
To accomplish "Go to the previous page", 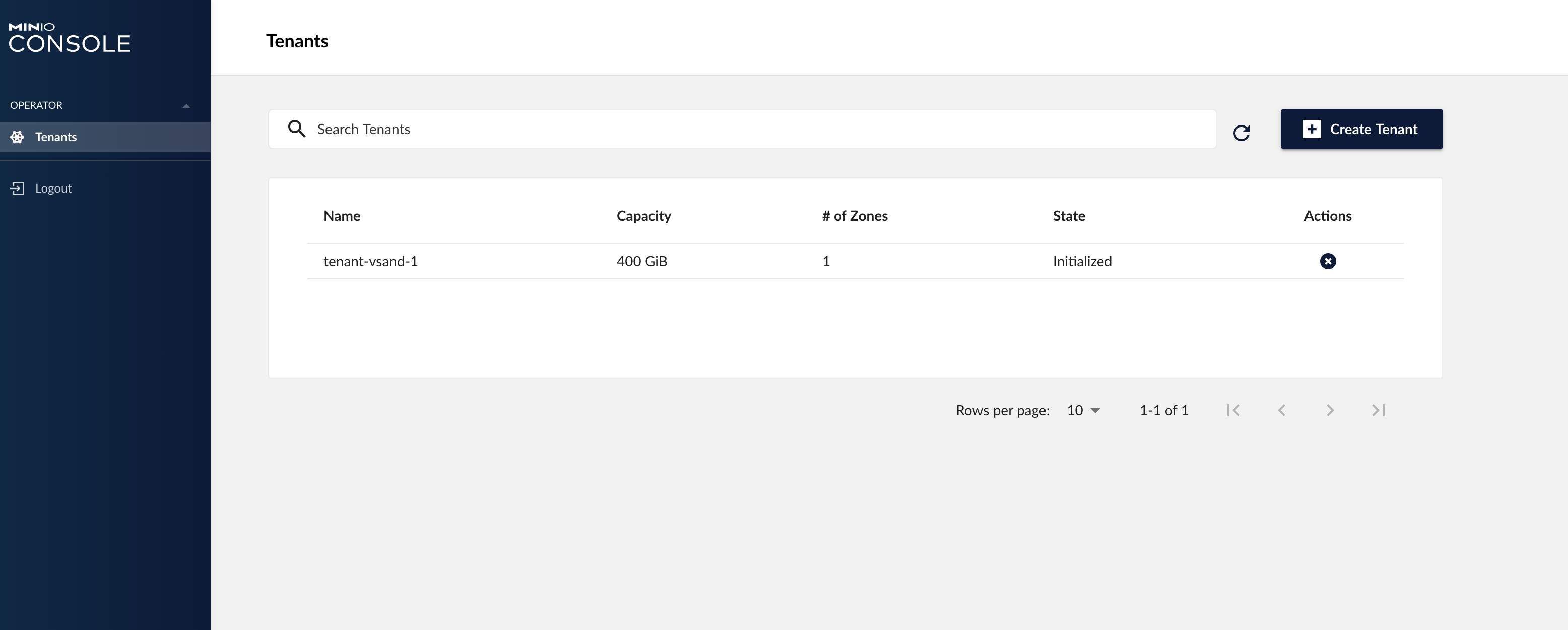I will tap(1281, 410).
